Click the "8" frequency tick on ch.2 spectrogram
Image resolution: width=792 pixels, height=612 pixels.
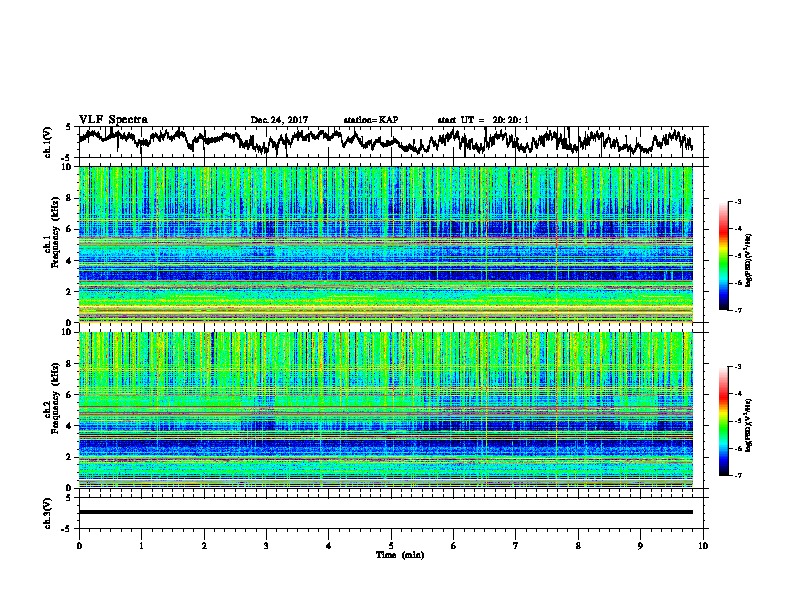pyautogui.click(x=71, y=364)
